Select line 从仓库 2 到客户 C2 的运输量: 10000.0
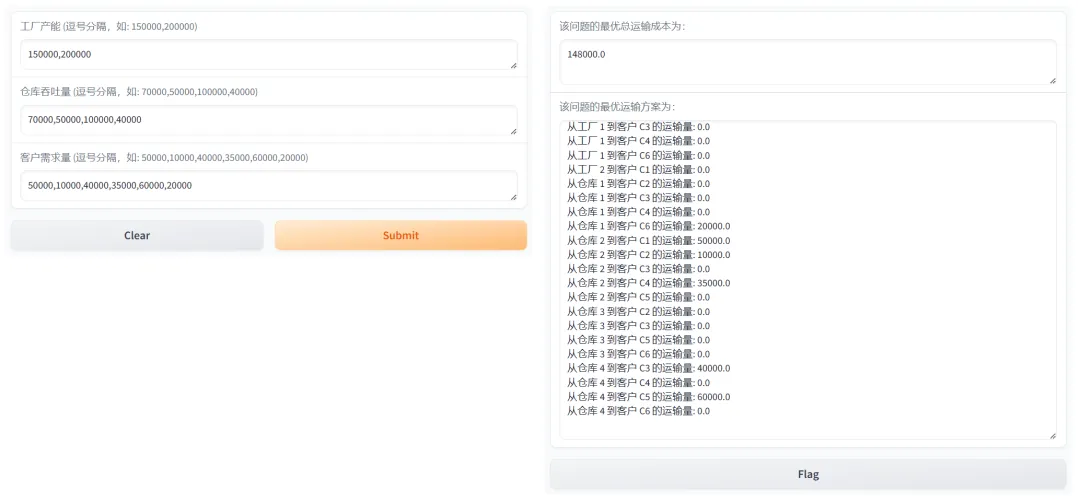The width and height of the screenshot is (1080, 502). (x=649, y=255)
